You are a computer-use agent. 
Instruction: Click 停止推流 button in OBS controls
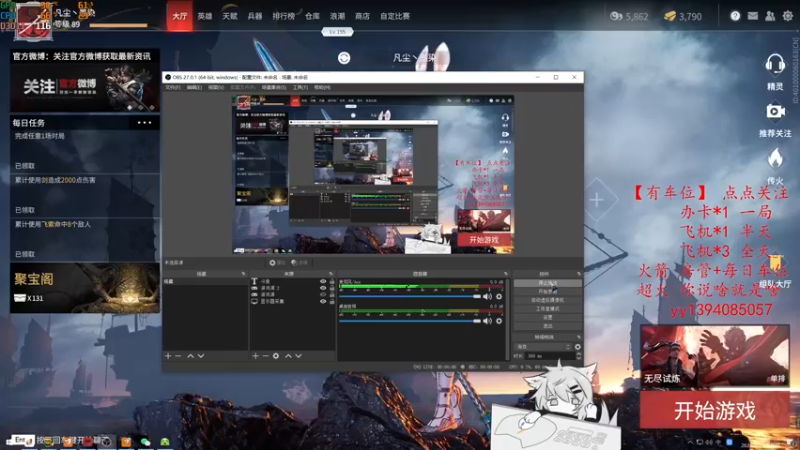point(547,283)
